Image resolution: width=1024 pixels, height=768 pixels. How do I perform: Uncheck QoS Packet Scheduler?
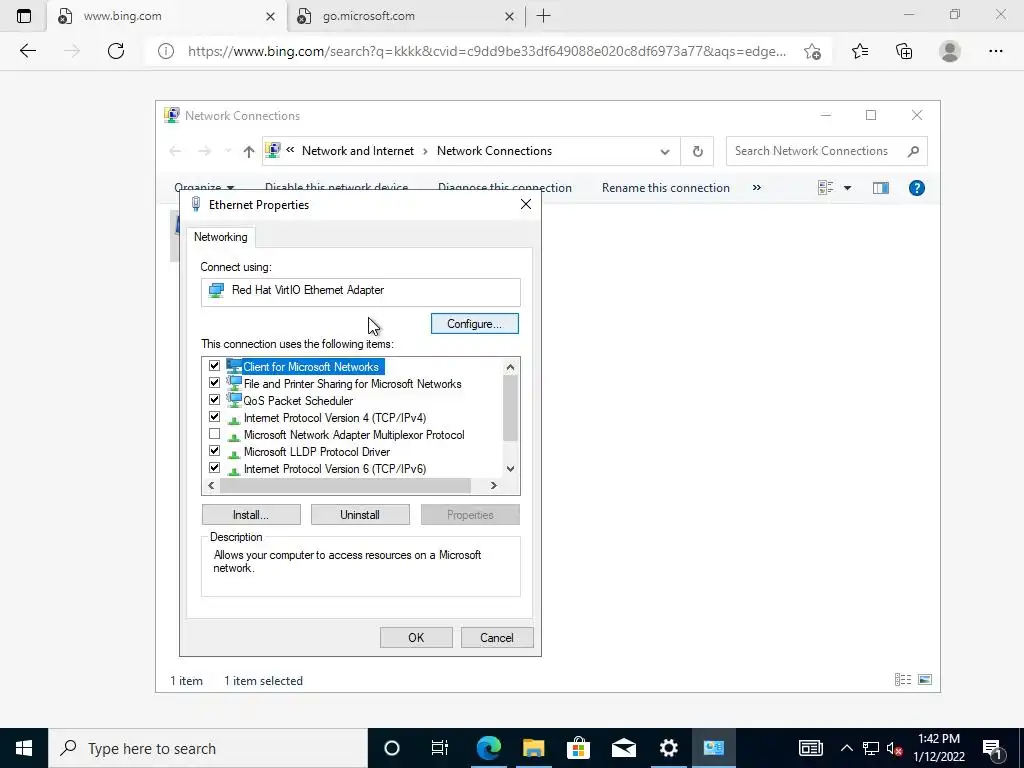214,400
